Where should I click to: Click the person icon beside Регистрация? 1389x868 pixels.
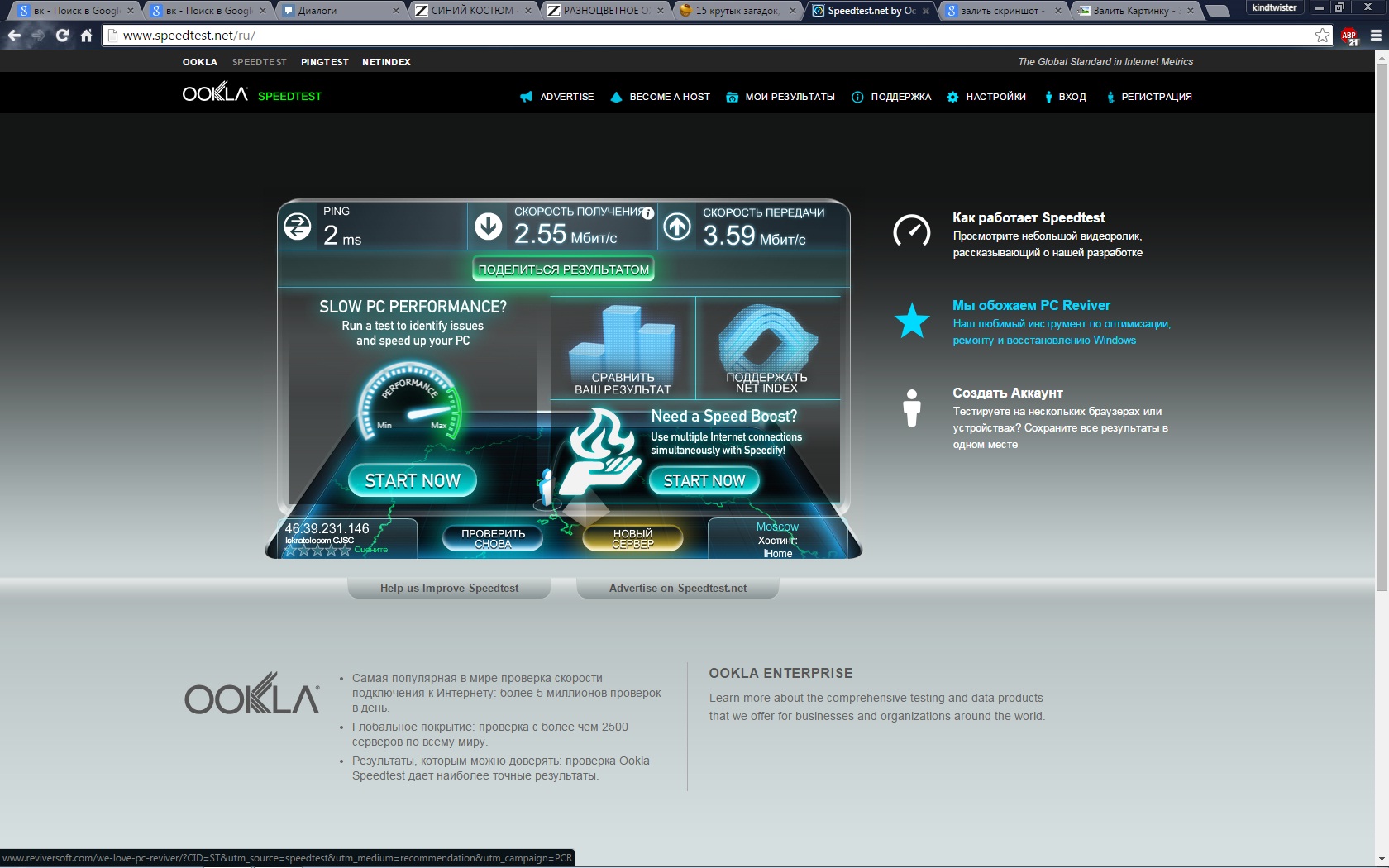(1110, 97)
